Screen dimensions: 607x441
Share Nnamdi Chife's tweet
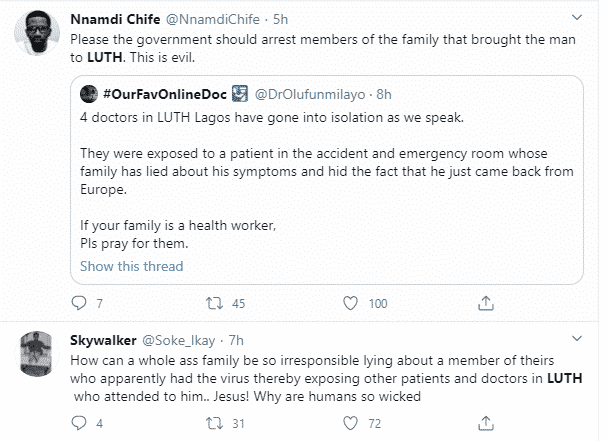[486, 303]
